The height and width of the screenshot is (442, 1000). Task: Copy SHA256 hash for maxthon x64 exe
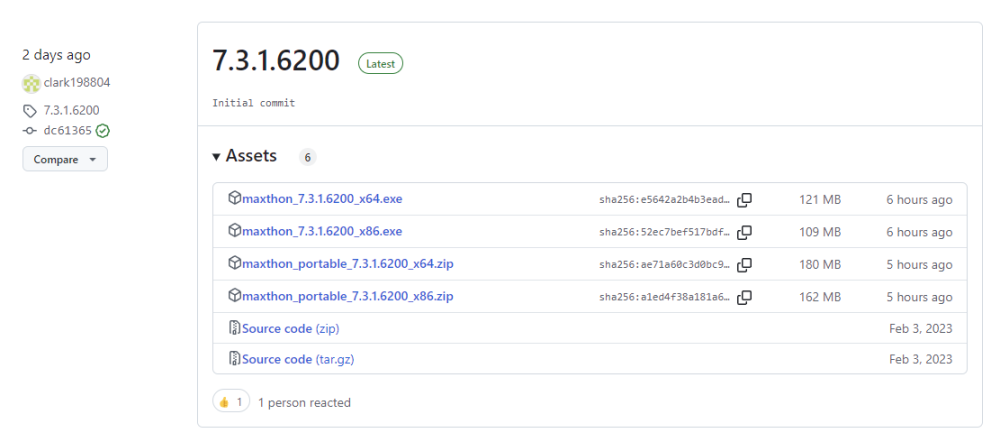(744, 200)
